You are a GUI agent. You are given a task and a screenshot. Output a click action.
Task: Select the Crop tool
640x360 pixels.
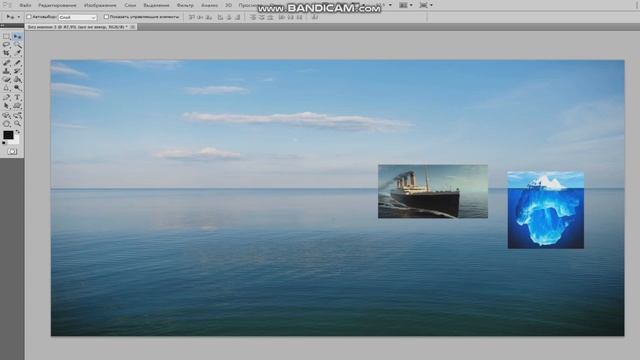pyautogui.click(x=7, y=53)
